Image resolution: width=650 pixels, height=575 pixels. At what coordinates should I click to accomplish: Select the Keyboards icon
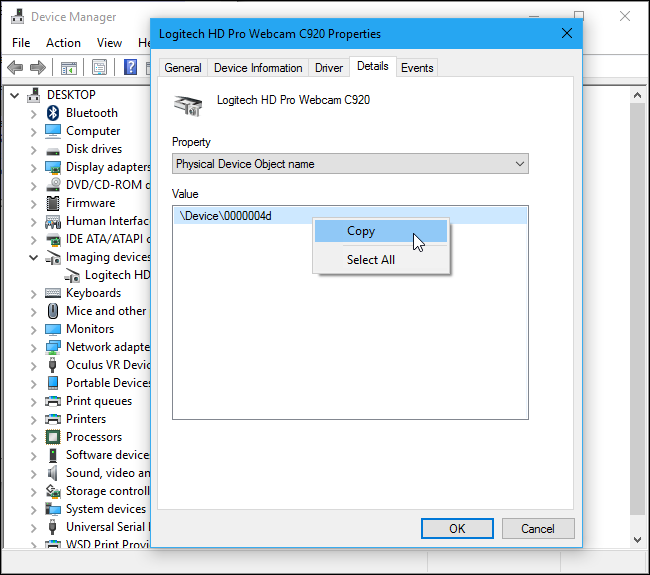(53, 293)
